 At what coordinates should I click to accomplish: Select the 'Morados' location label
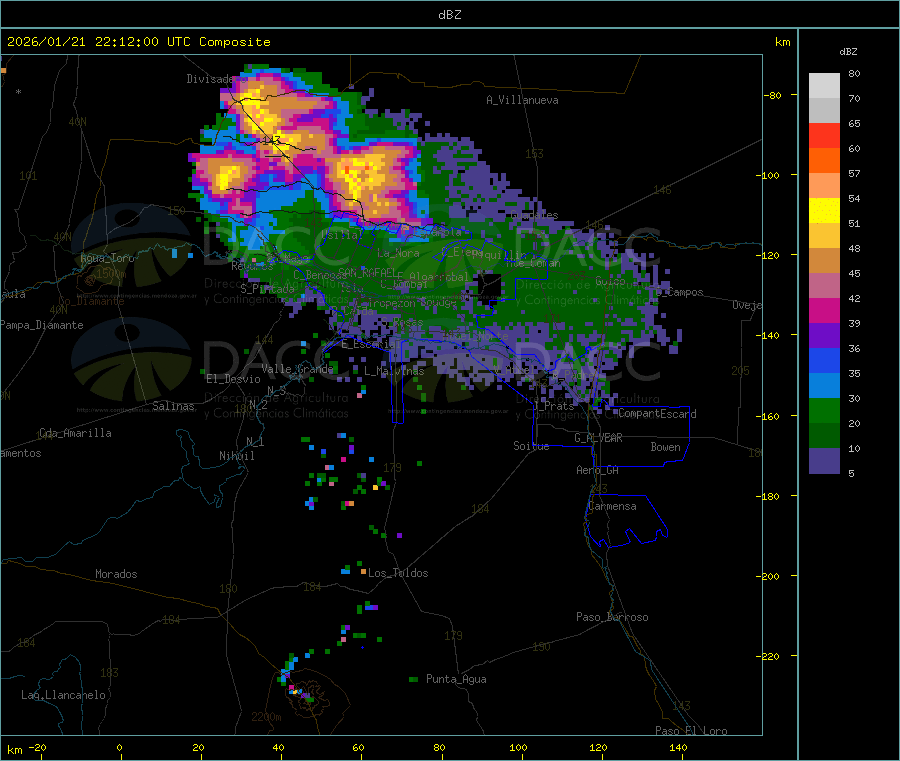(x=116, y=574)
